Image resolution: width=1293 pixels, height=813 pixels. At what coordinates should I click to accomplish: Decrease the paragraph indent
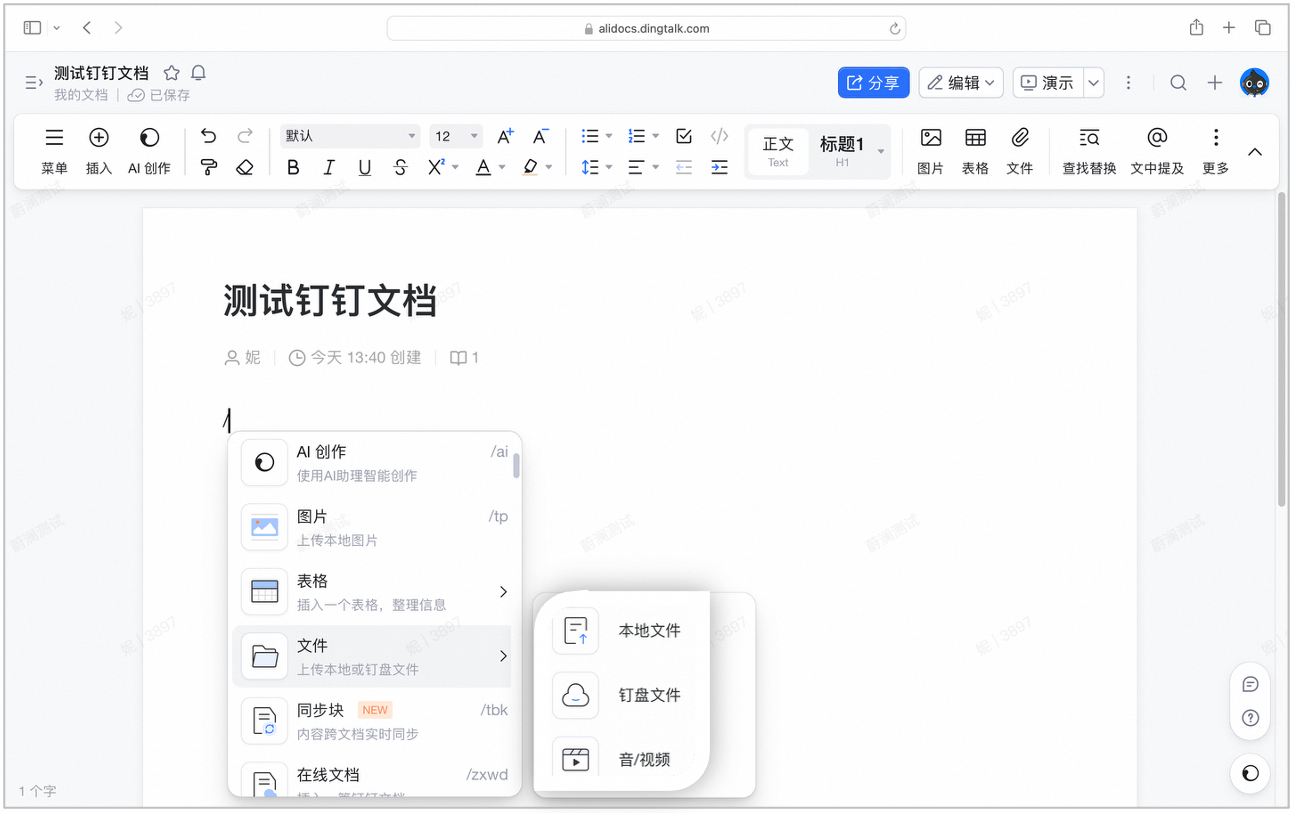pos(684,167)
